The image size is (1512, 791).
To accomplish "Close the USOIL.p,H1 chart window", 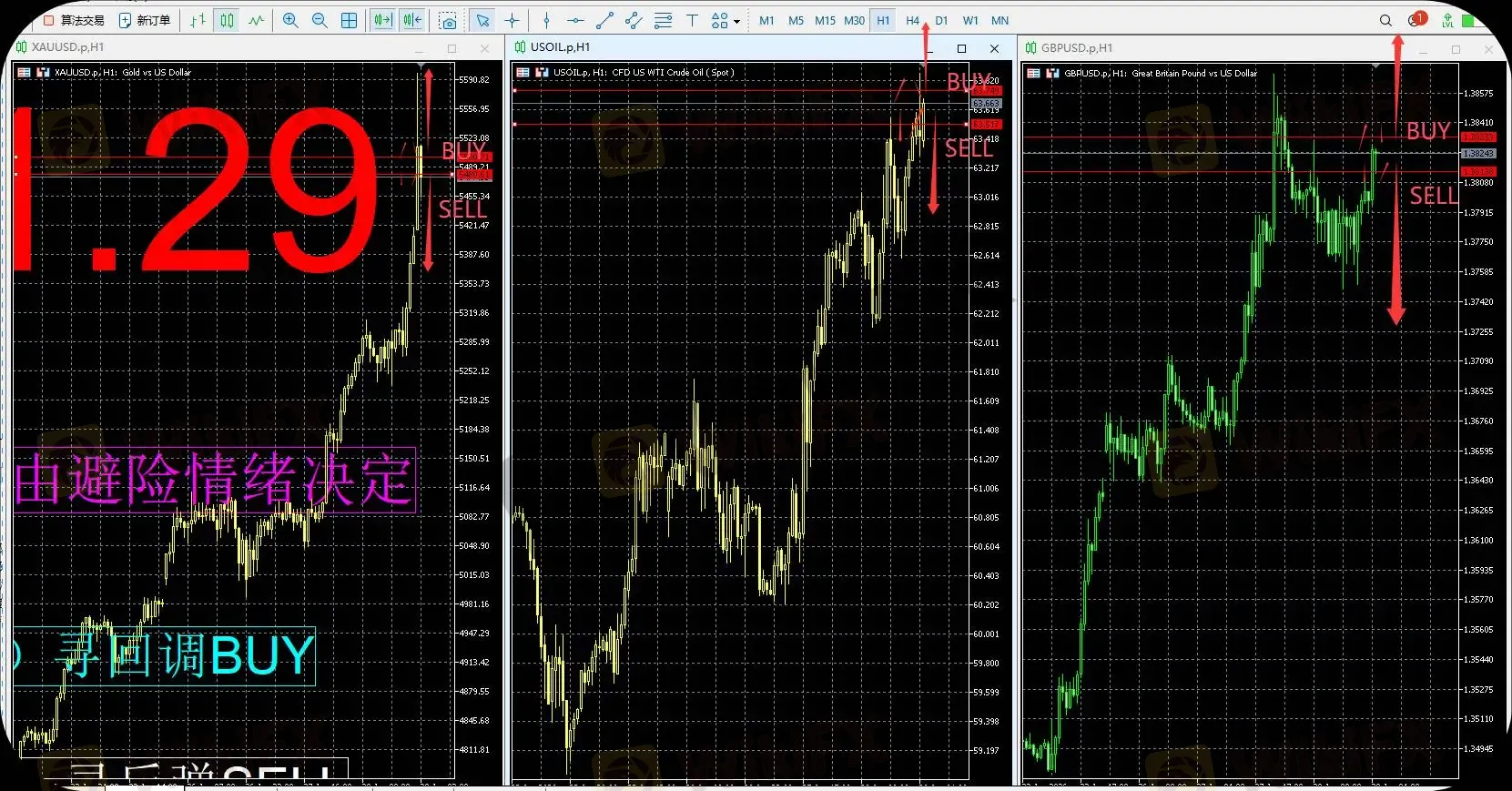I will pyautogui.click(x=994, y=48).
